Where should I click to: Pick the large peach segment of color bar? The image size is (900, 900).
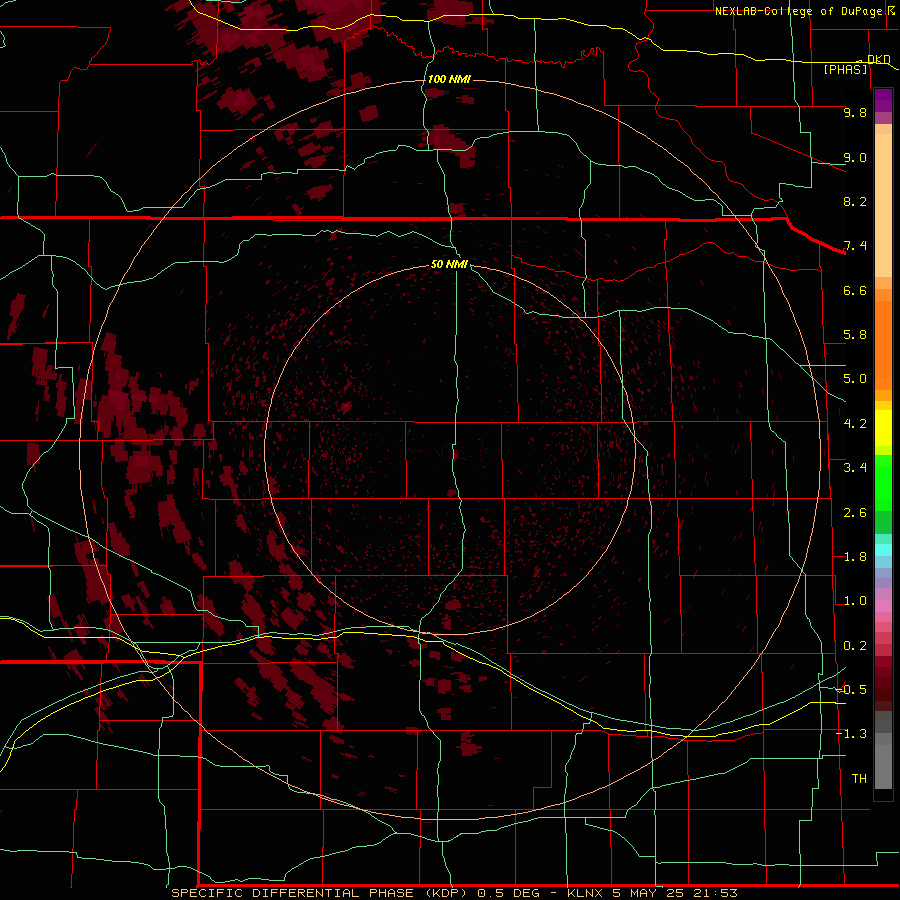point(883,205)
